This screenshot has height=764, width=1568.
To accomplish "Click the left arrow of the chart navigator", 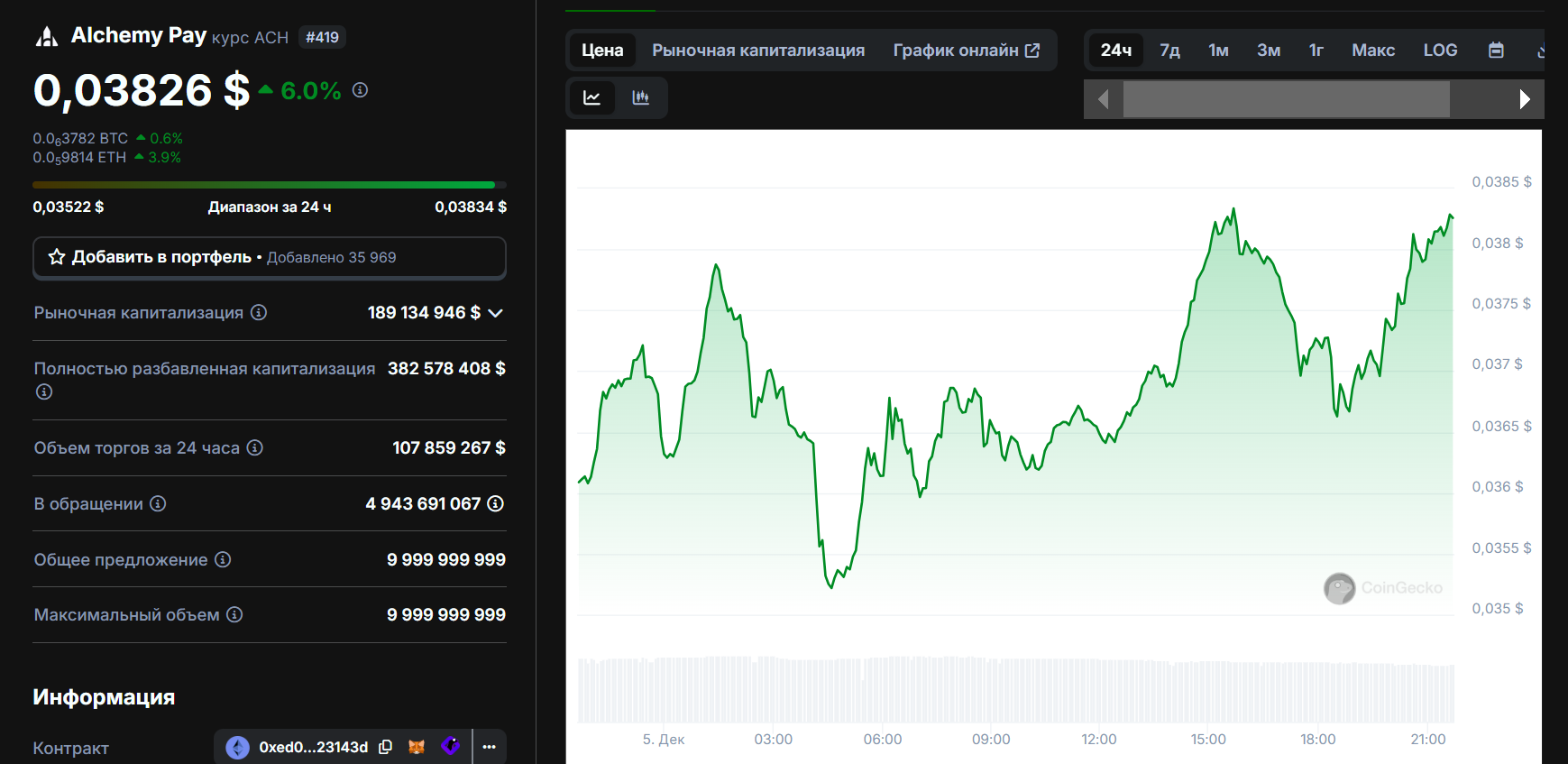I will [1103, 99].
